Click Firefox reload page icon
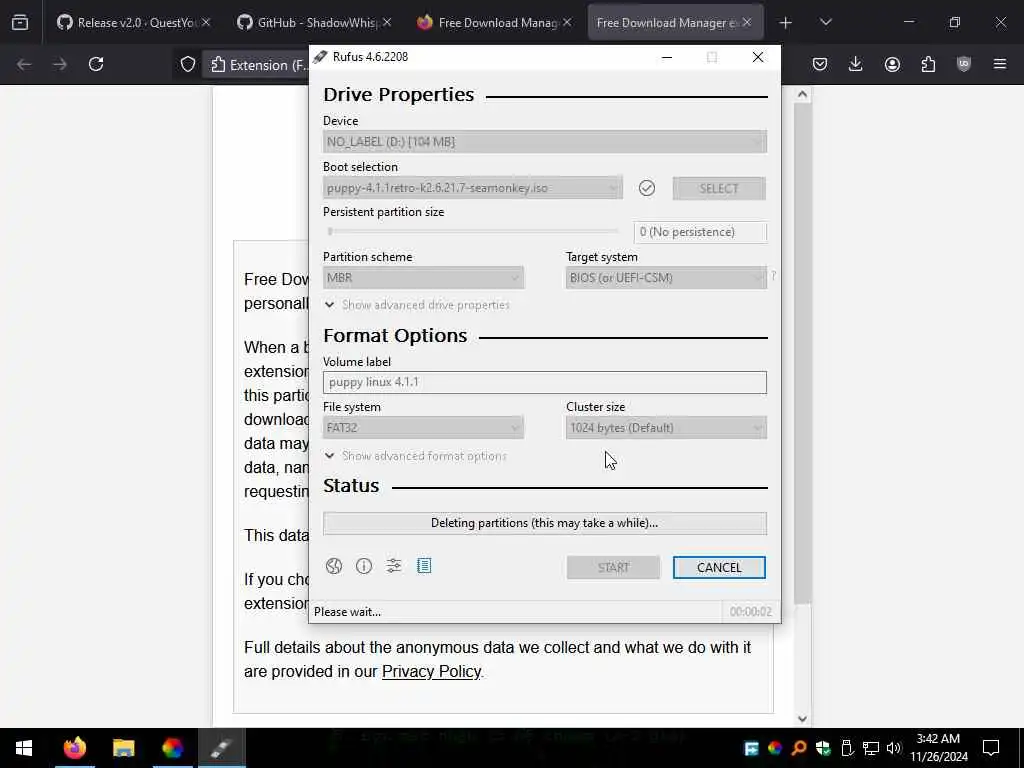 [x=96, y=64]
